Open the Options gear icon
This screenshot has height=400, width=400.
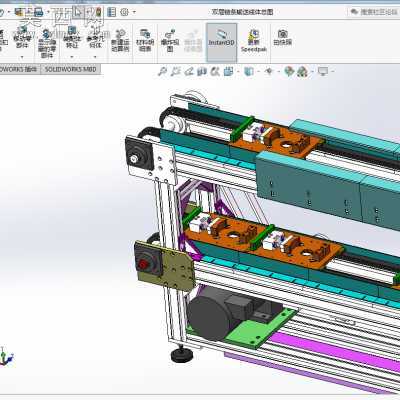(x=124, y=13)
